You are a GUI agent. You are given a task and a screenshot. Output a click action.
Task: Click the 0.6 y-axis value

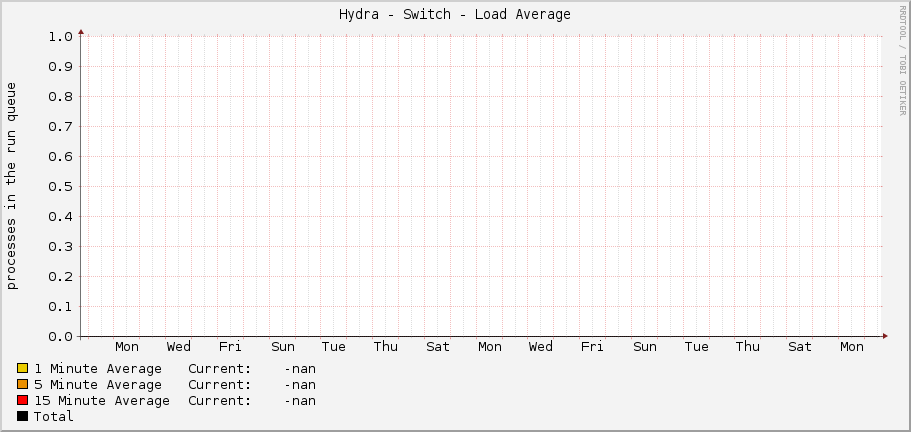coord(60,157)
